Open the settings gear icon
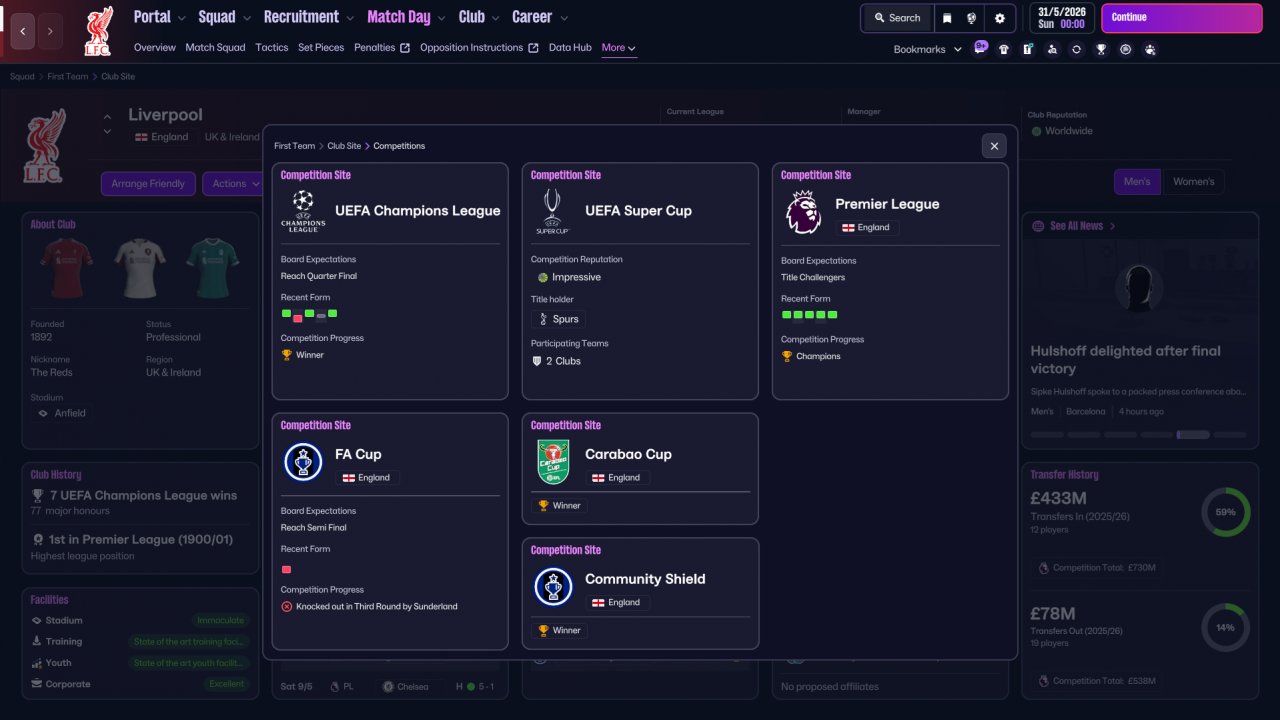 click(1000, 18)
